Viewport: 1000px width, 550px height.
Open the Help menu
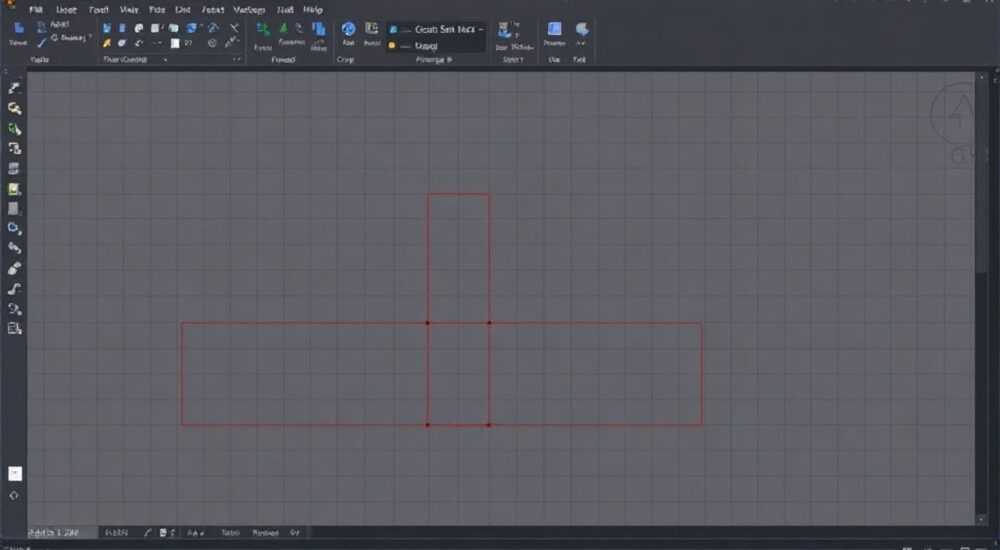tap(312, 10)
